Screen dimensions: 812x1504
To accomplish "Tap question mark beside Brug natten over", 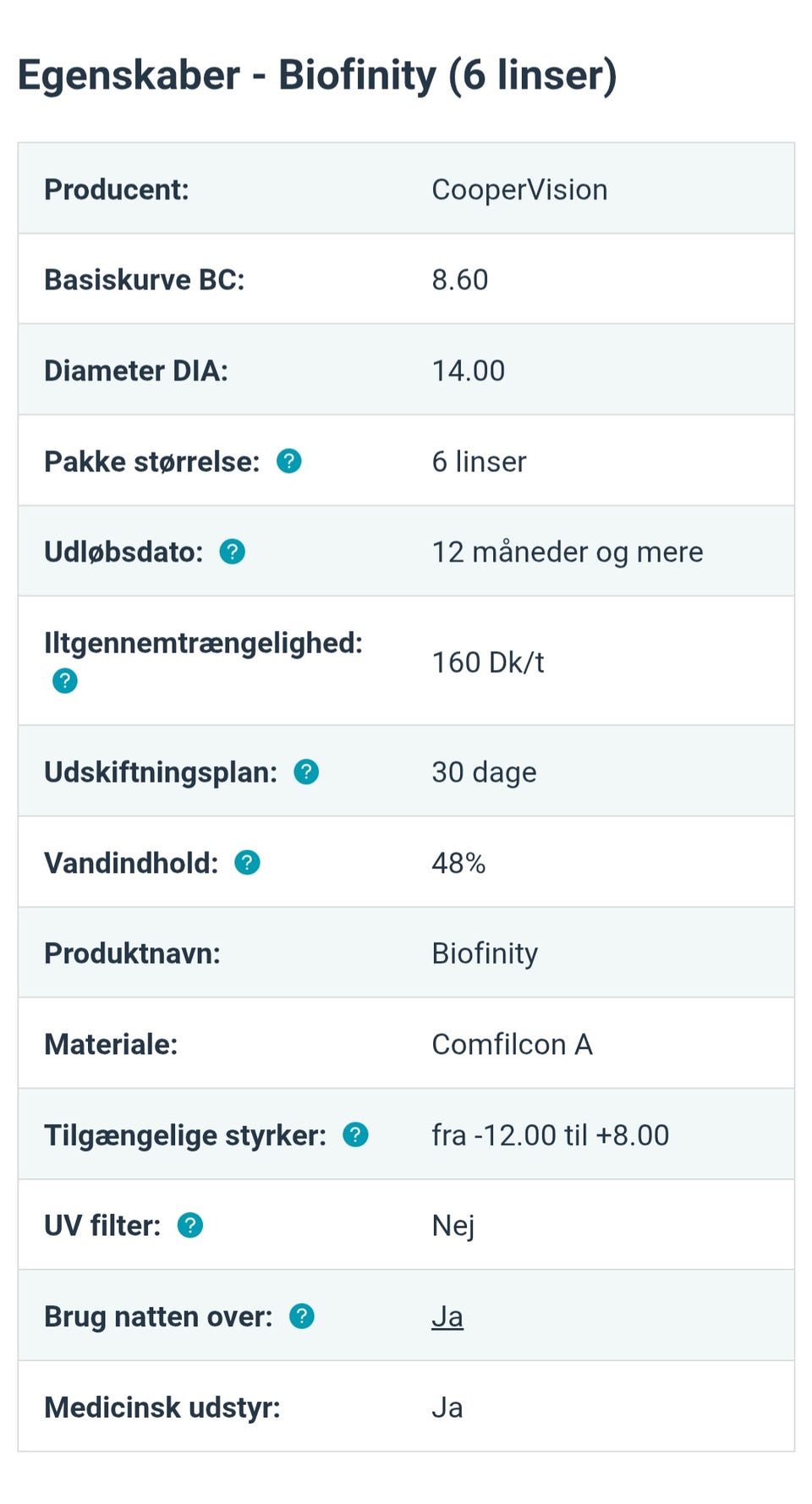I will [x=302, y=1316].
